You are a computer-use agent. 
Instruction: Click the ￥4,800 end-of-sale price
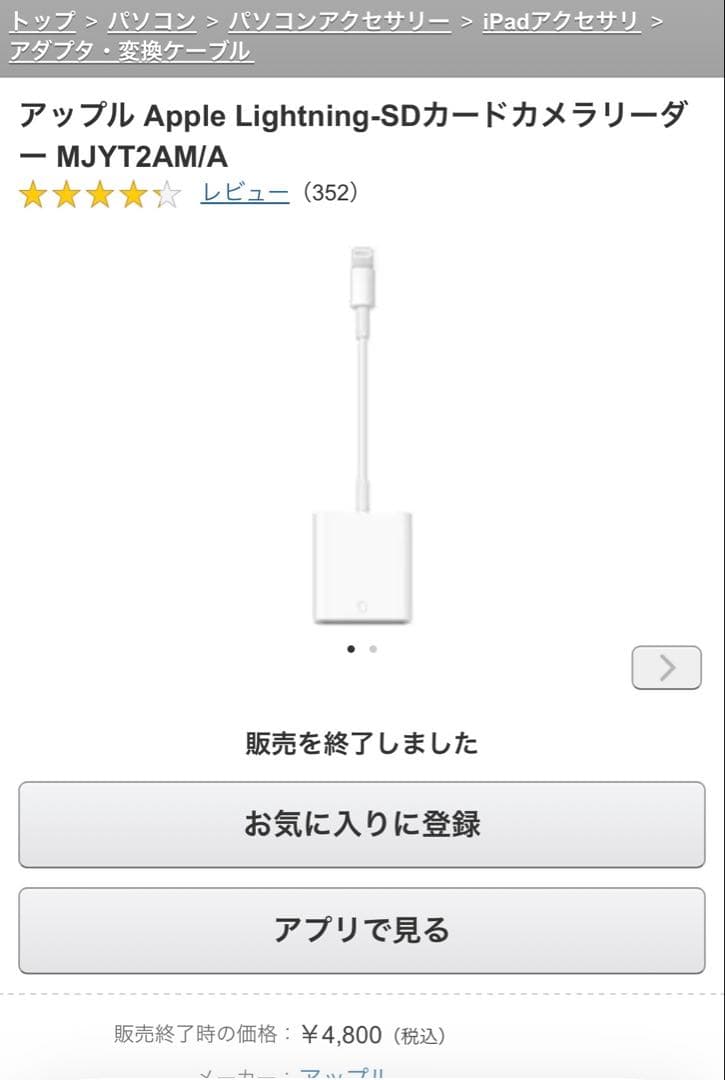pos(341,1035)
